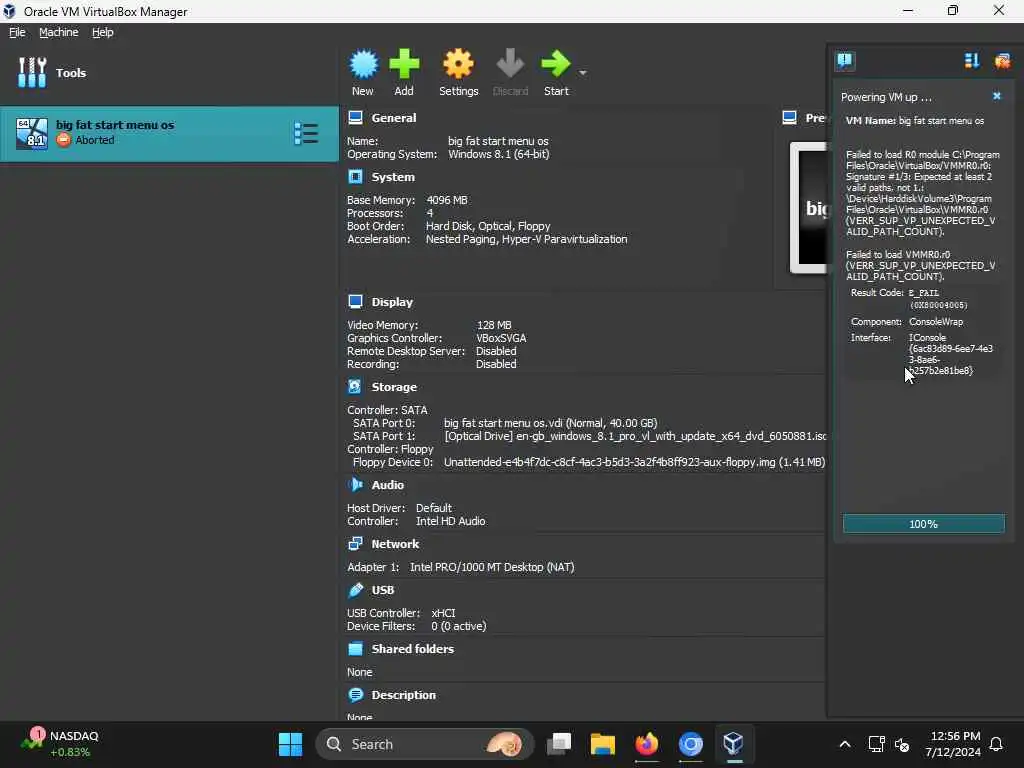Open the General section heading link
This screenshot has height=768, width=1024.
click(x=393, y=118)
